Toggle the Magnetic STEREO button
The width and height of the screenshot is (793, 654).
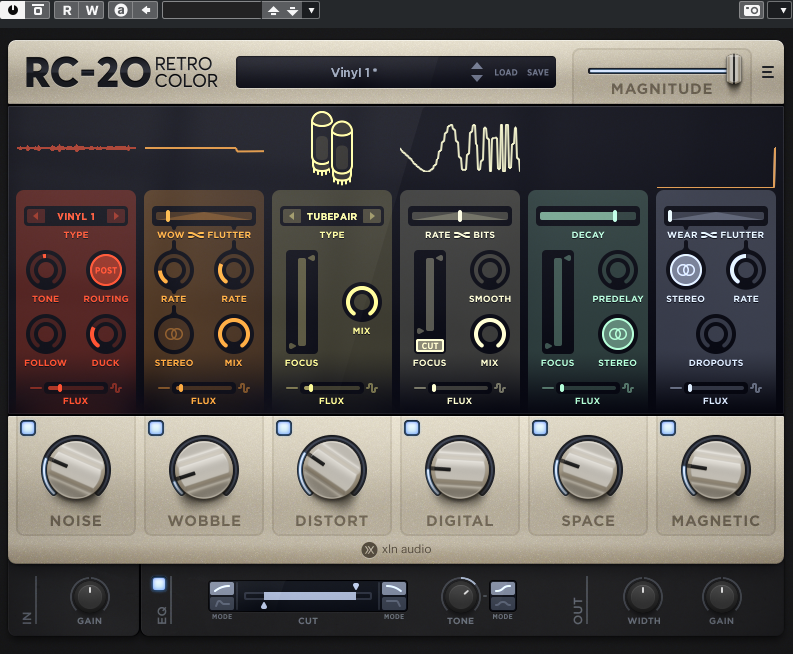click(685, 270)
